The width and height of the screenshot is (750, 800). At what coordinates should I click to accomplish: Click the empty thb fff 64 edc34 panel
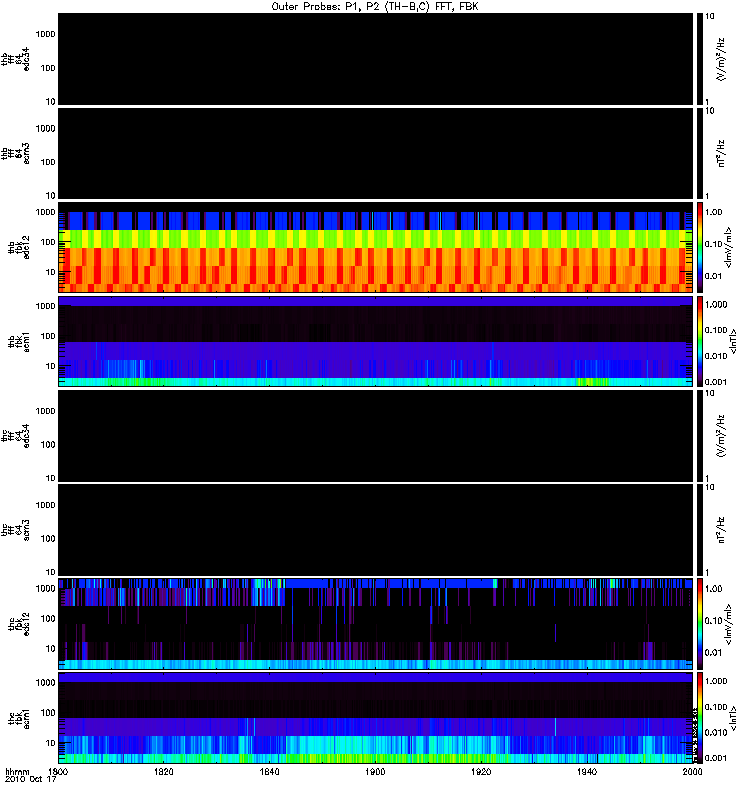point(376,59)
